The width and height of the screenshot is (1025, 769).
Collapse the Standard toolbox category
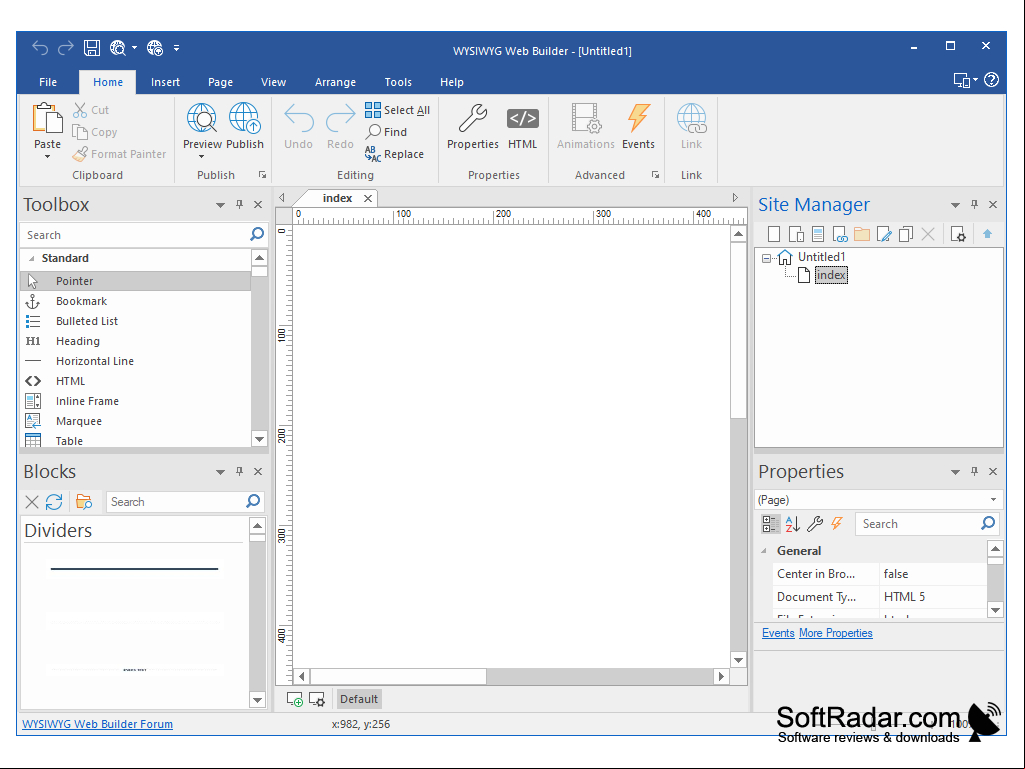31,258
